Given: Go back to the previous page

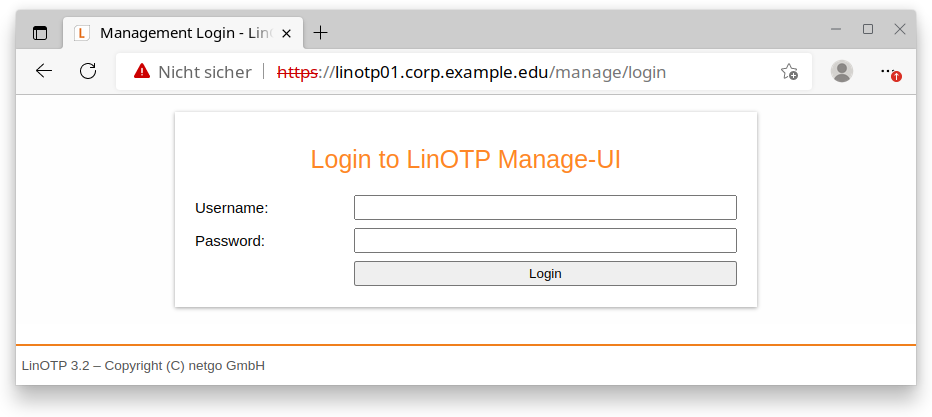Looking at the screenshot, I should (x=44, y=71).
